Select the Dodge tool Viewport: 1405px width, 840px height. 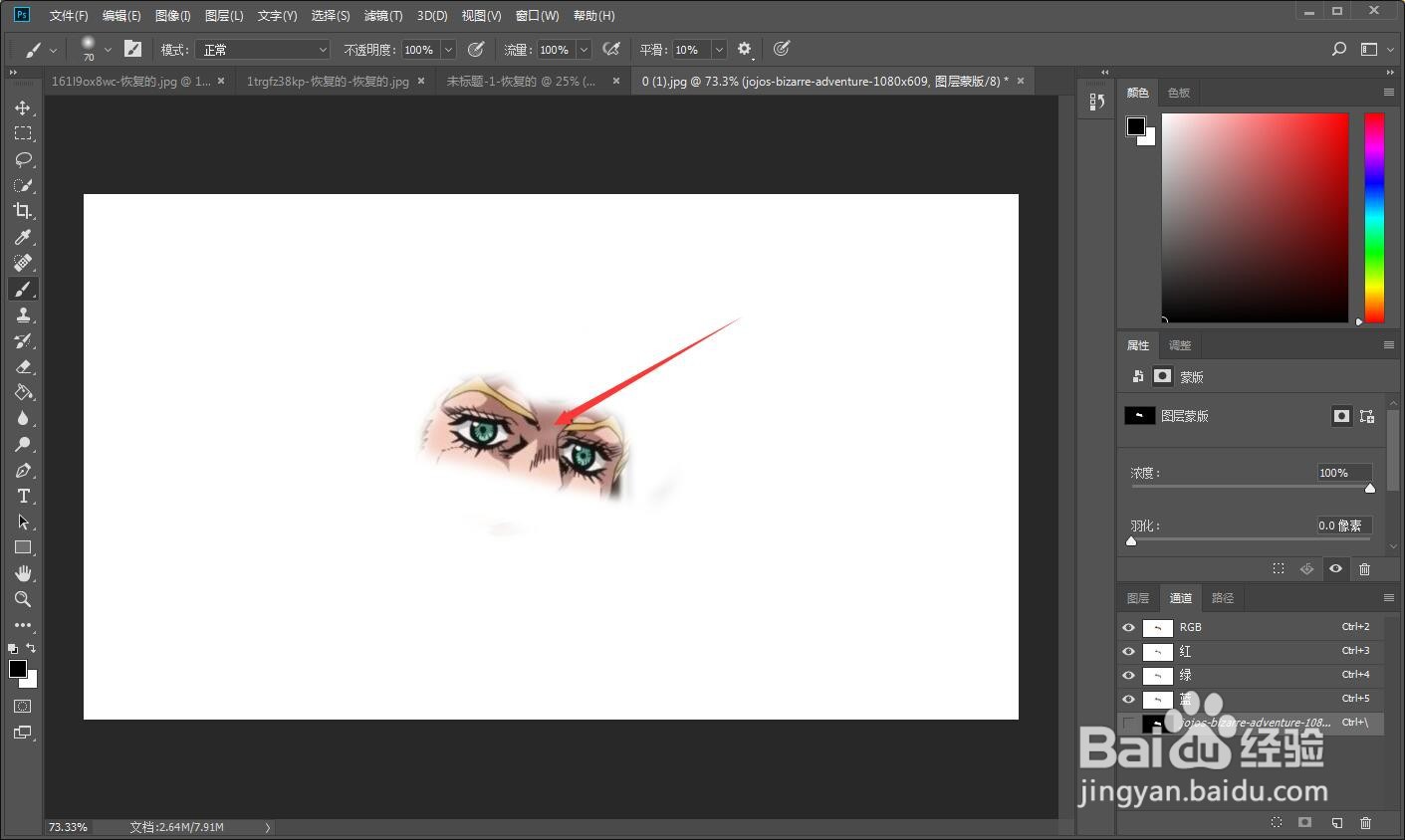click(23, 444)
